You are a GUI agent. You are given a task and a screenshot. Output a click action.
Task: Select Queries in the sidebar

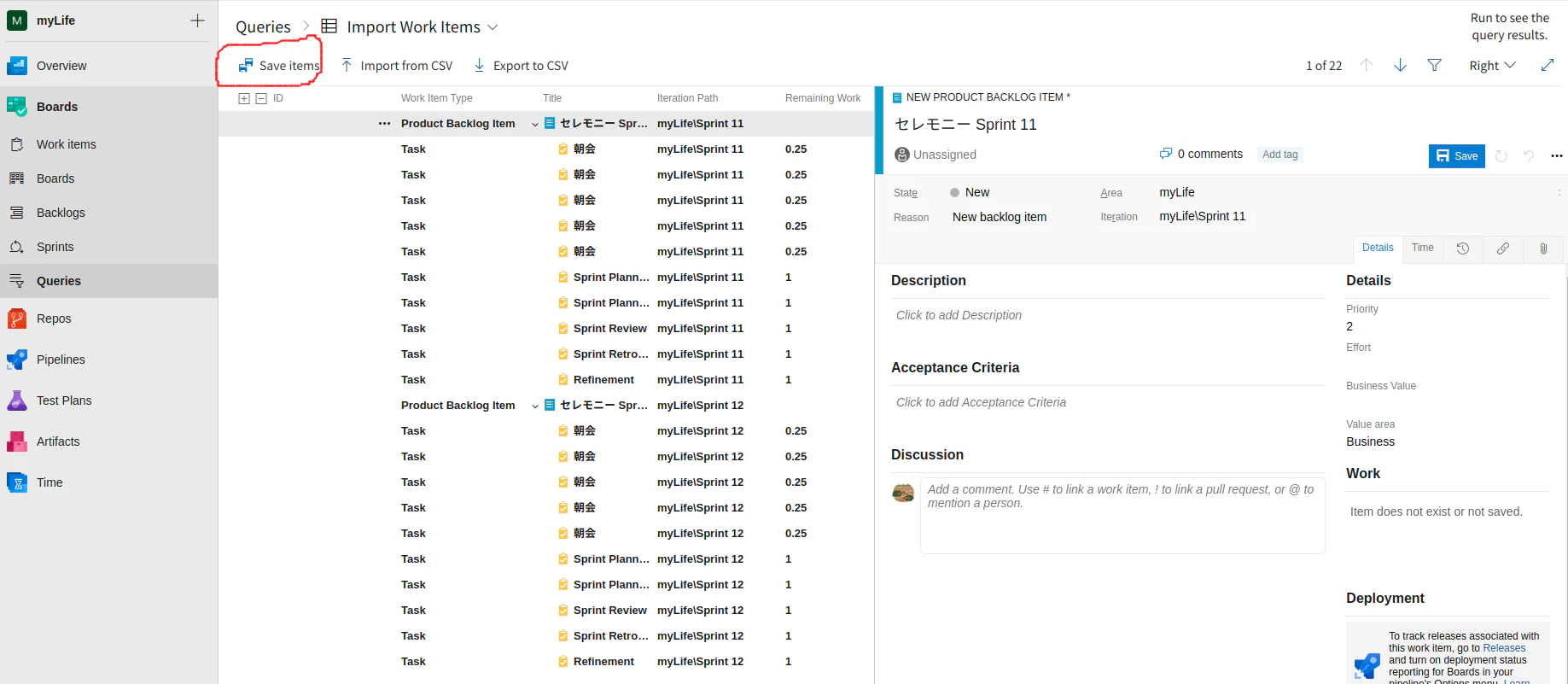pos(59,281)
